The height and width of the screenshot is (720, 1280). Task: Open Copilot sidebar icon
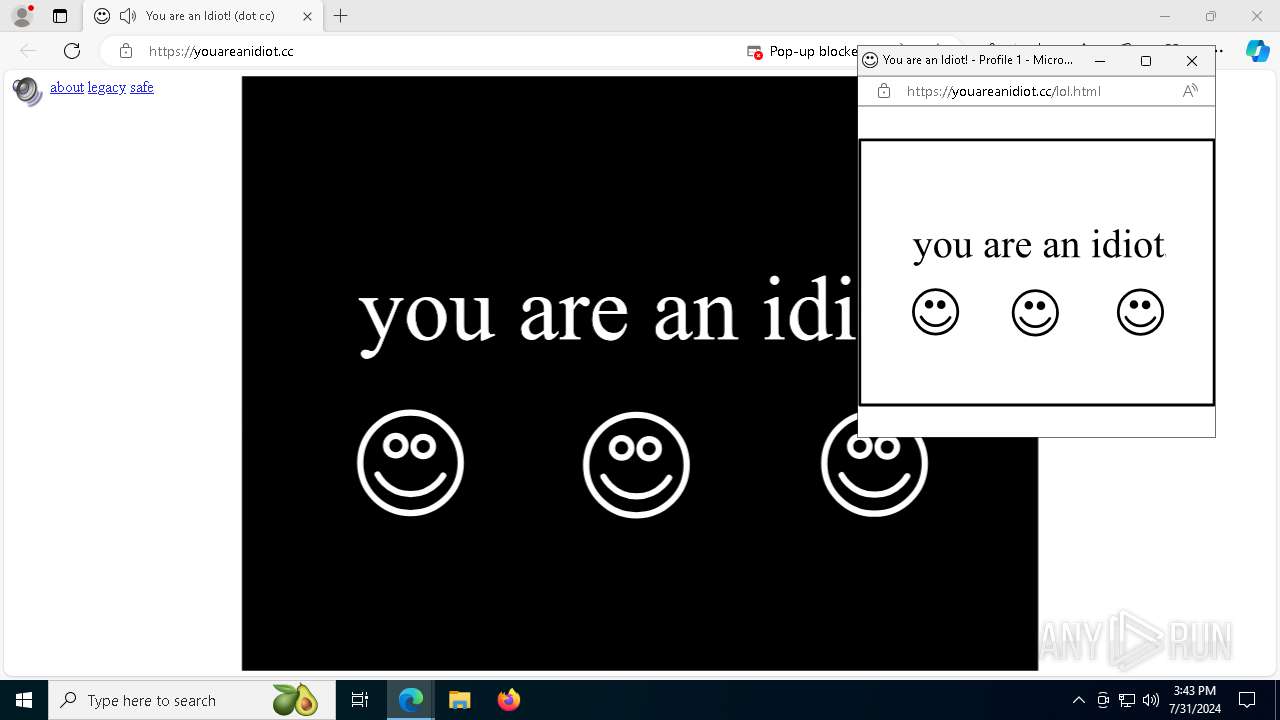[x=1257, y=51]
